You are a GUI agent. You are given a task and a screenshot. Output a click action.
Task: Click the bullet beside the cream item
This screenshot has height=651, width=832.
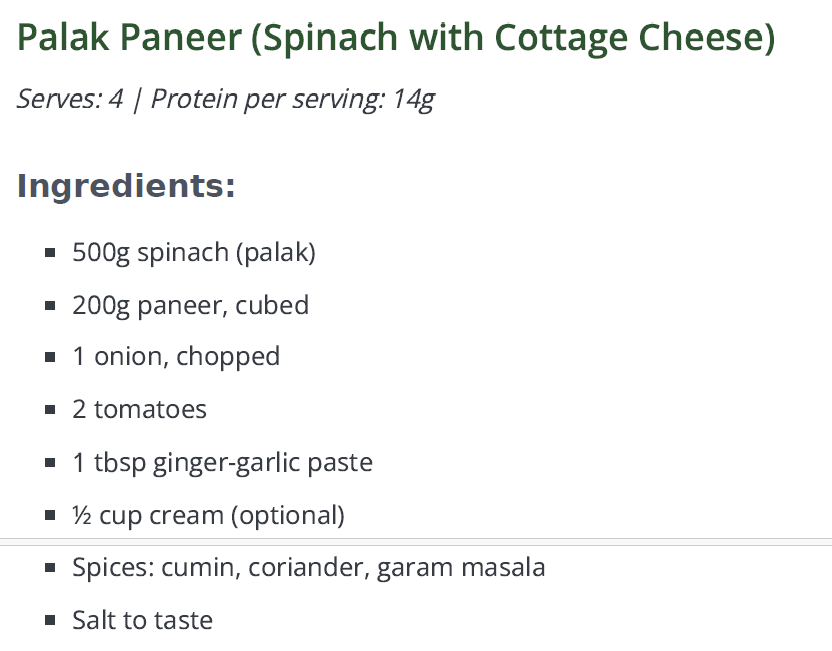50,516
